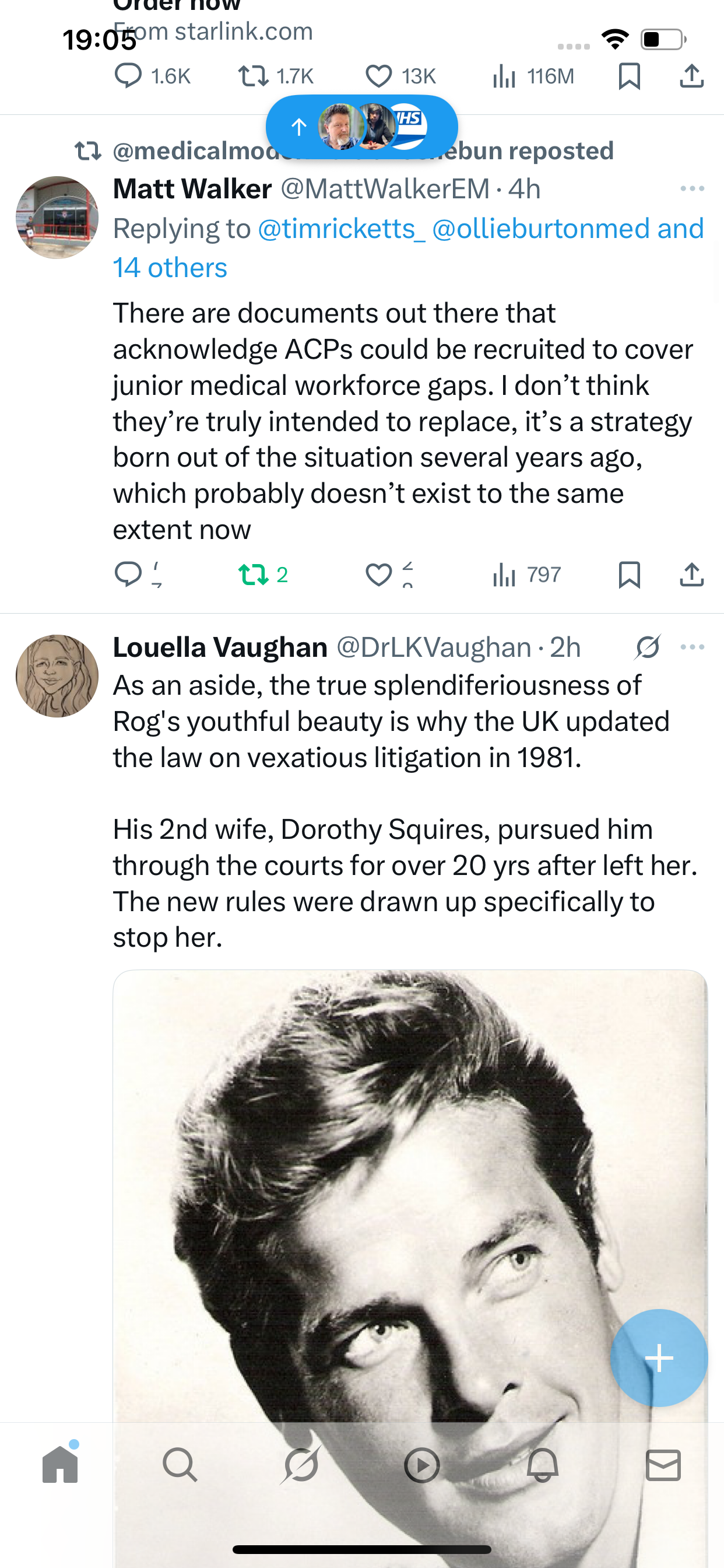Open the @timricketts_ mention link
The image size is (724, 1568).
[340, 229]
